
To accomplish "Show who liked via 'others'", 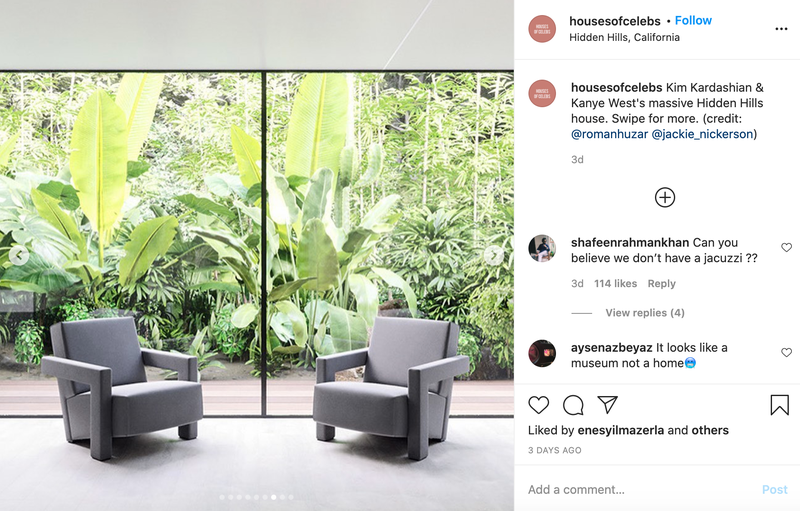I will 710,430.
